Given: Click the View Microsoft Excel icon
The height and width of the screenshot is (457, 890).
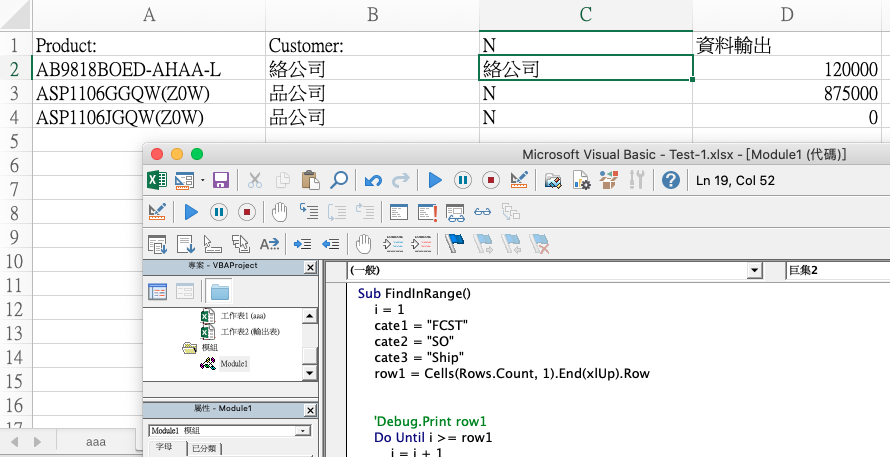Looking at the screenshot, I should (x=157, y=181).
